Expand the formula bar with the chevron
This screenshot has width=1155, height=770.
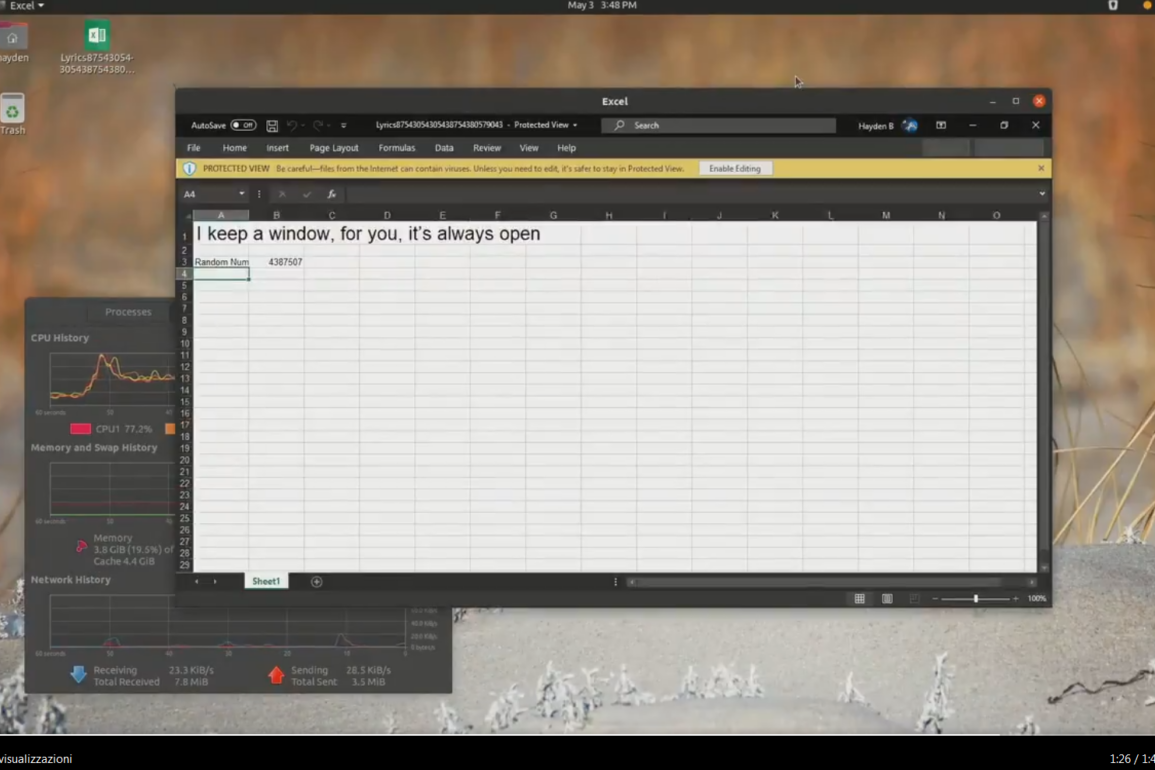1042,194
